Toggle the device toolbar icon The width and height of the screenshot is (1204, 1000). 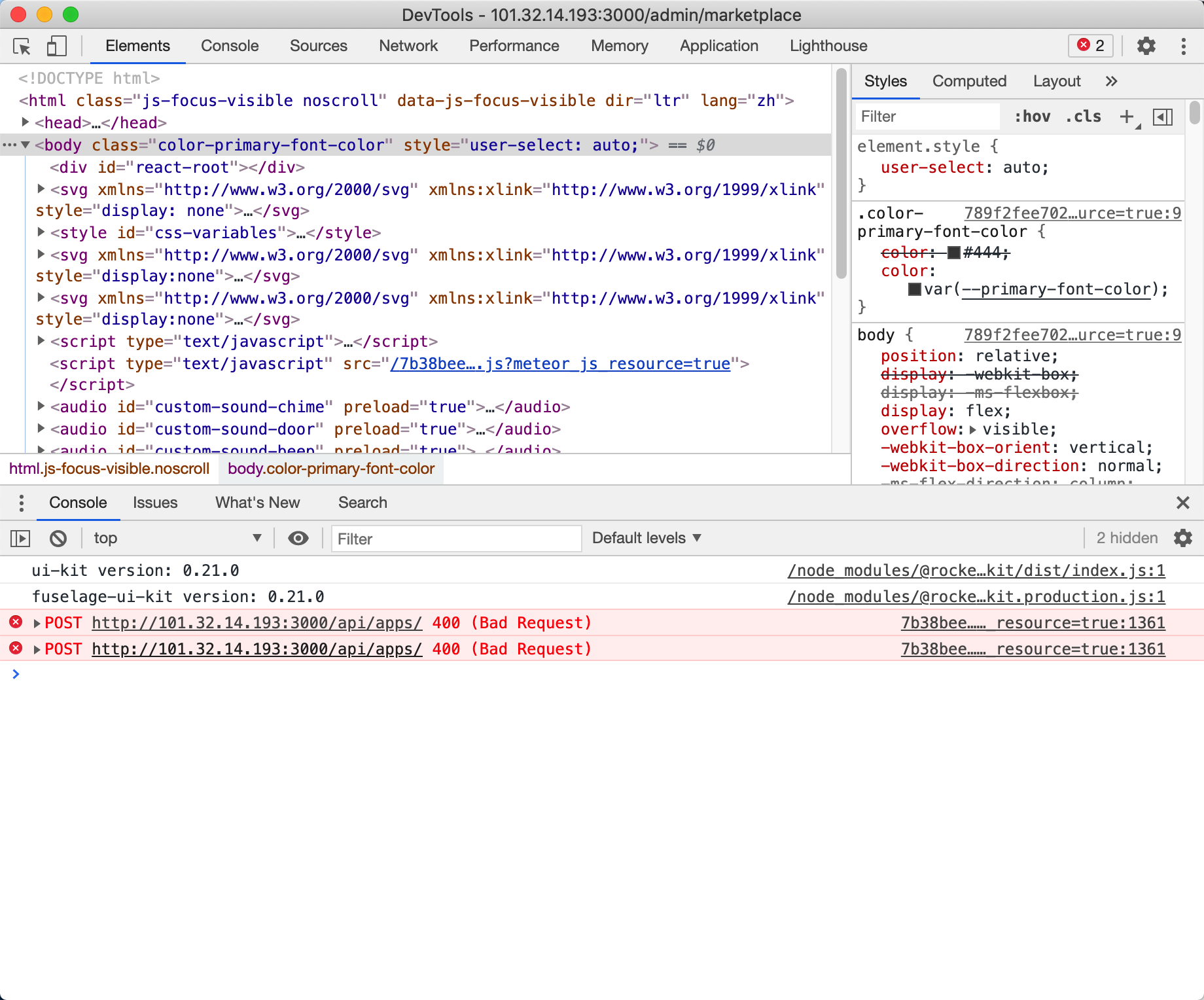coord(56,46)
